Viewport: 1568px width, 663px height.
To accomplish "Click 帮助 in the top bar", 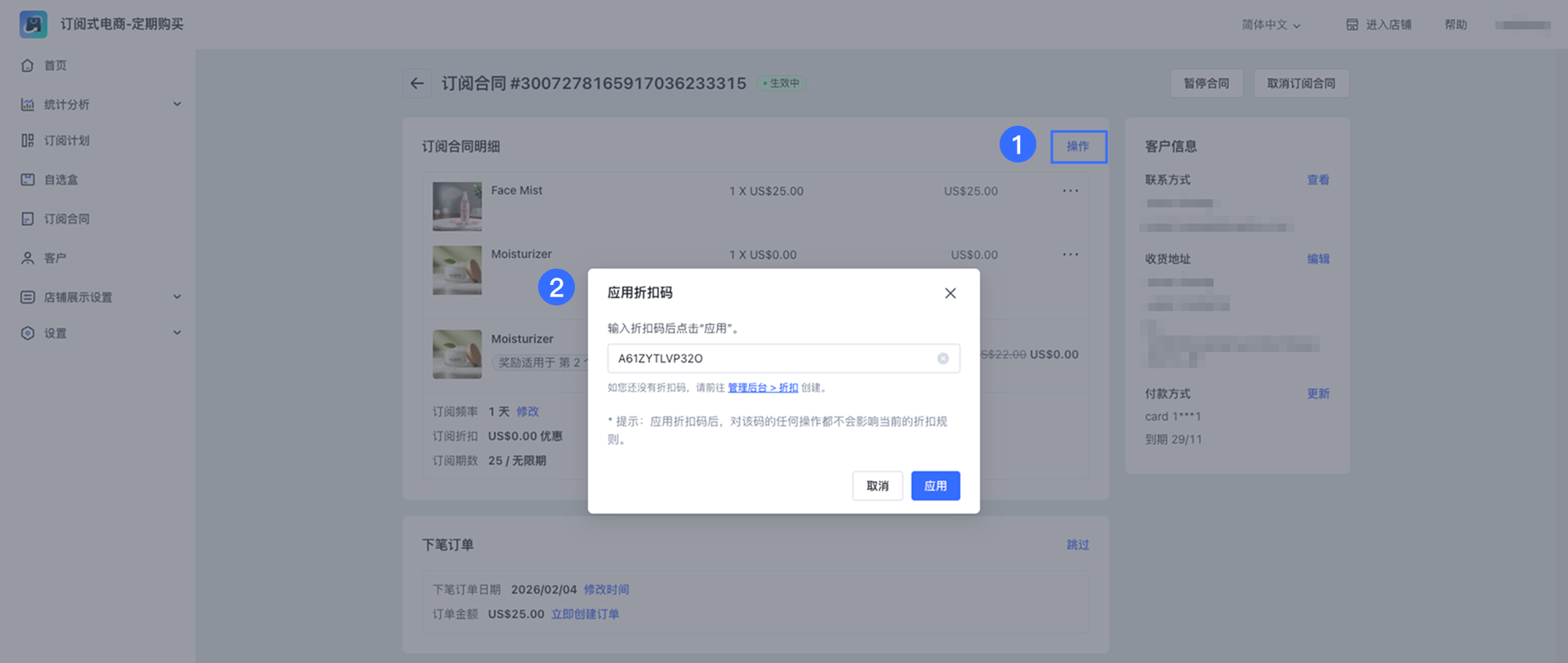I will coord(1456,25).
